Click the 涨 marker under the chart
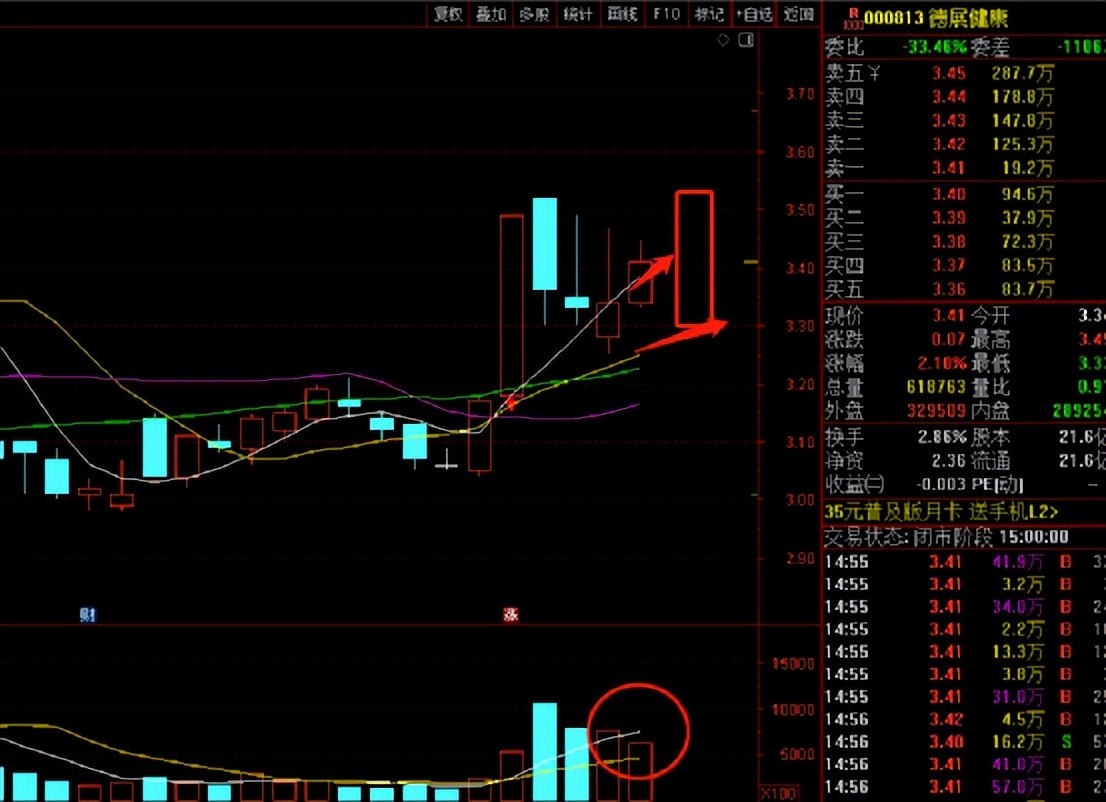This screenshot has height=802, width=1106. click(x=511, y=615)
